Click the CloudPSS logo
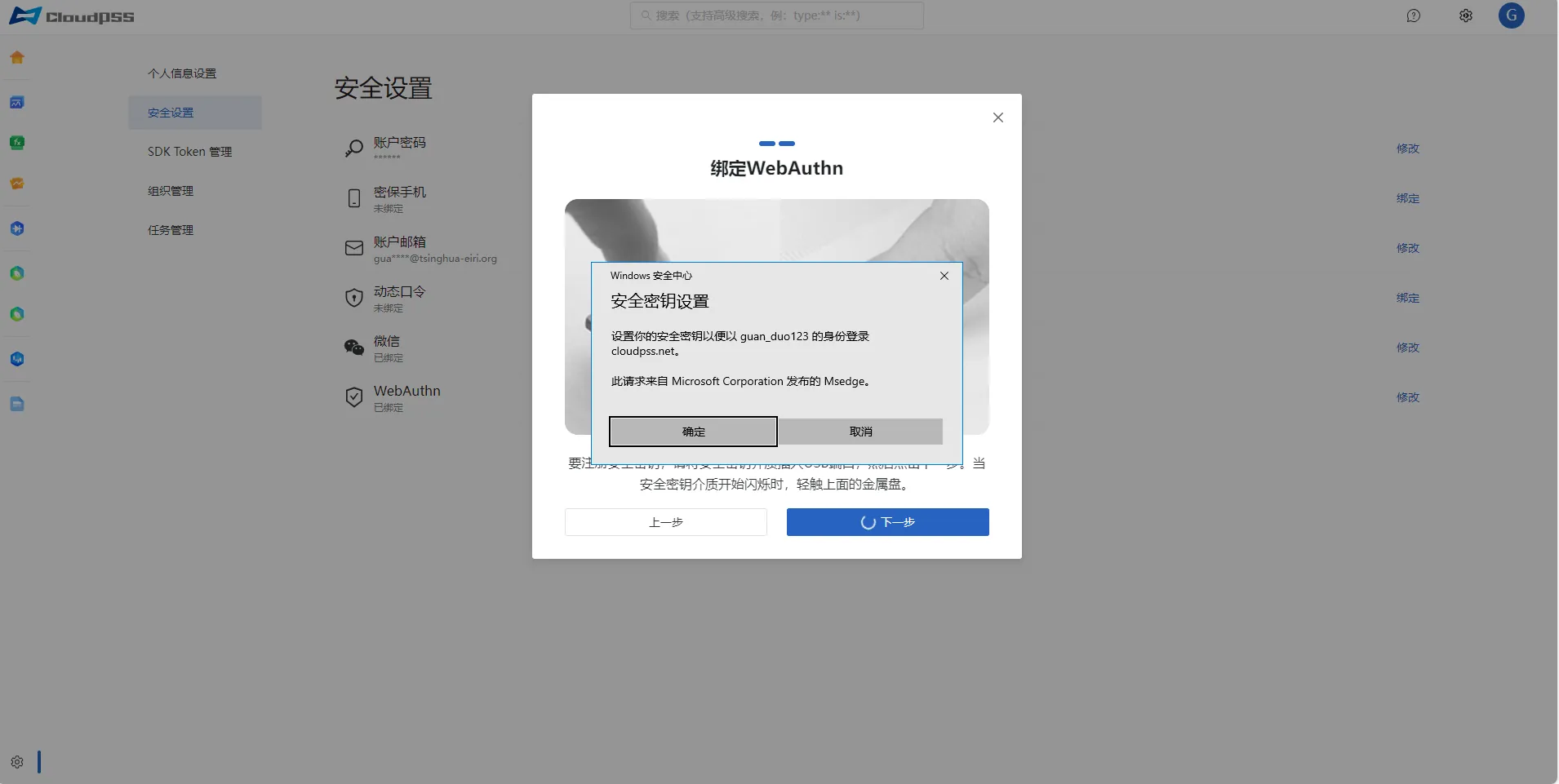 72,16
